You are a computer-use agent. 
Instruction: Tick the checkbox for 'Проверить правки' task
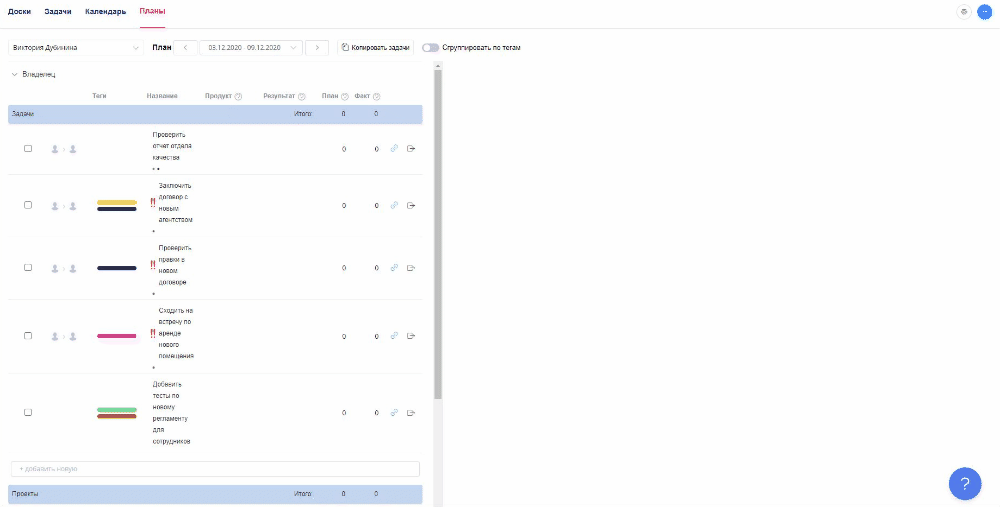coord(28,268)
